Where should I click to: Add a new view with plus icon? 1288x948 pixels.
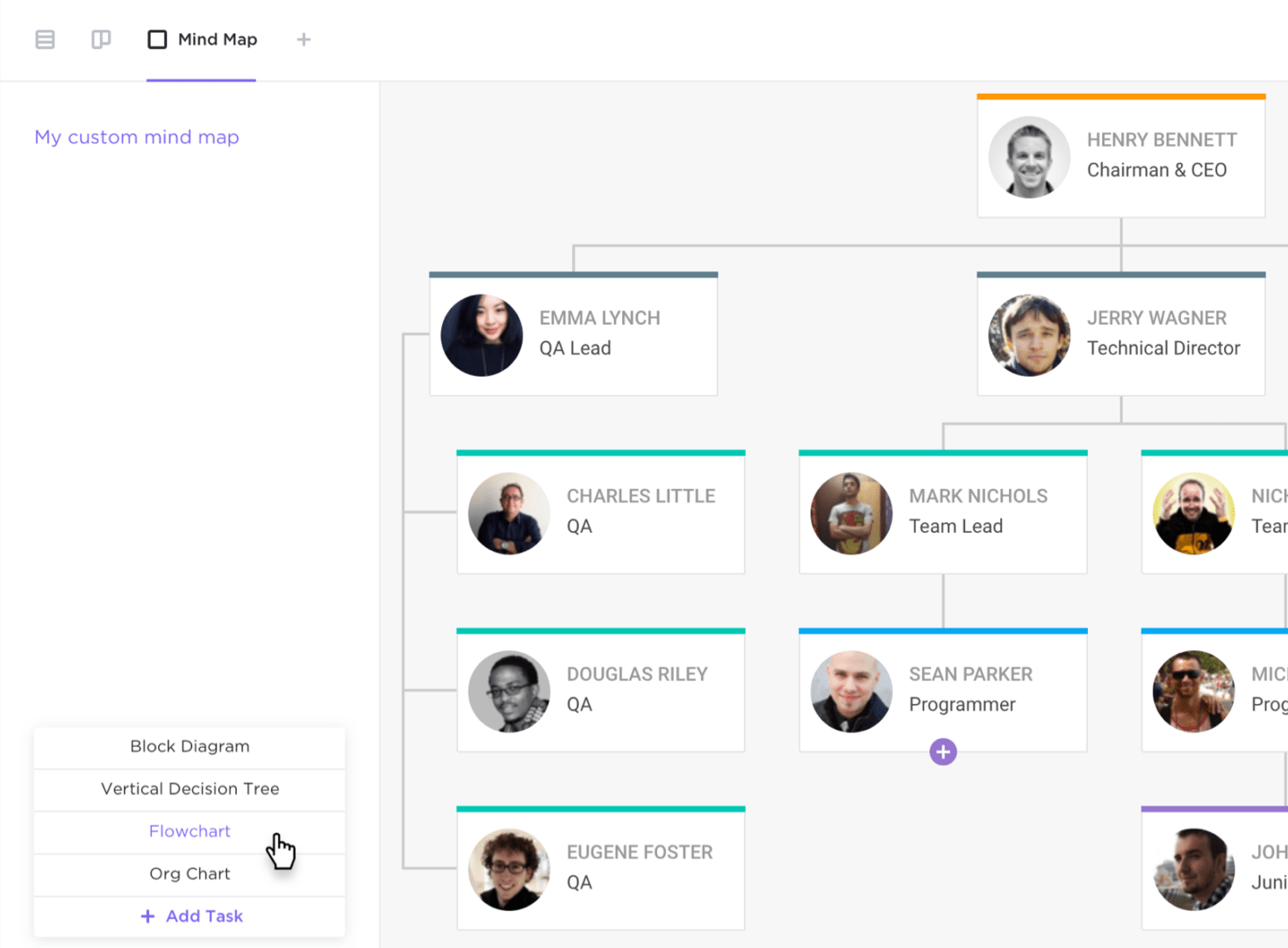tap(304, 39)
